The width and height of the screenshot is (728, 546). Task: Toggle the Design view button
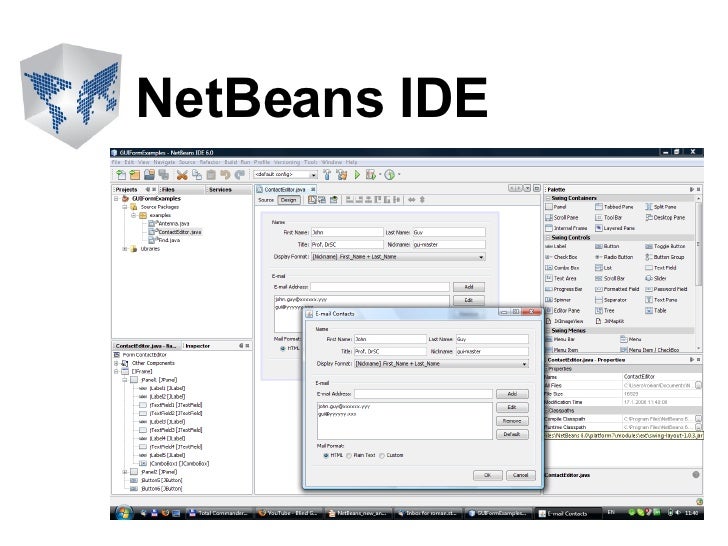pos(288,200)
